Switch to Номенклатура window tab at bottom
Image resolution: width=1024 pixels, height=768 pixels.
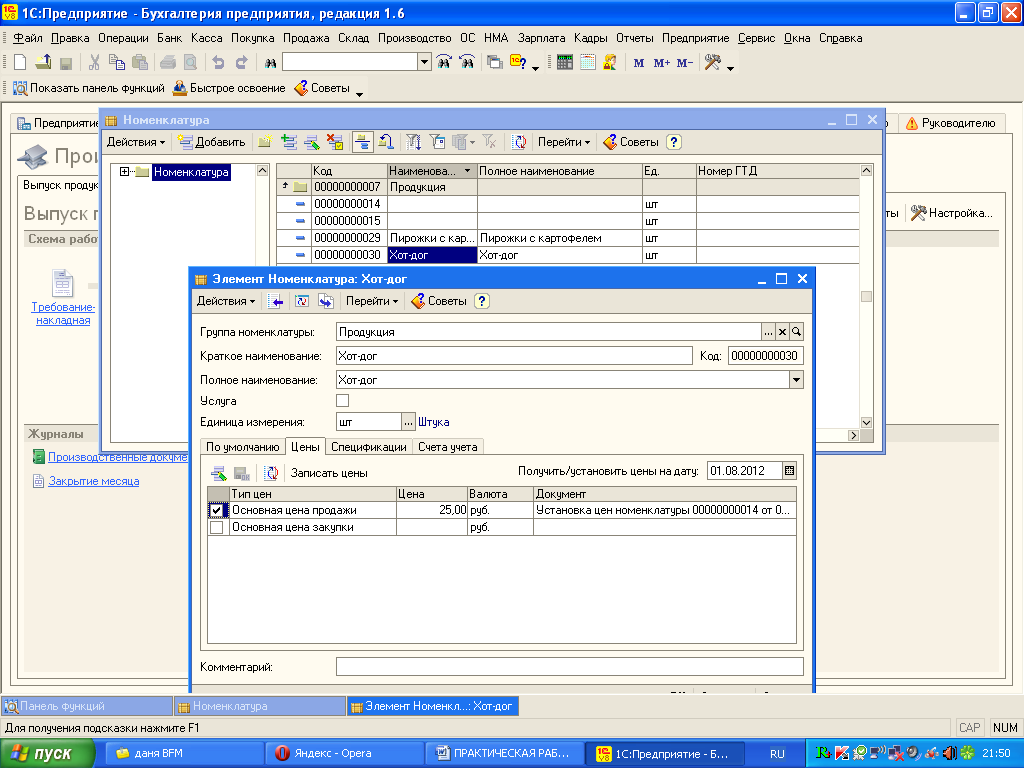click(259, 706)
